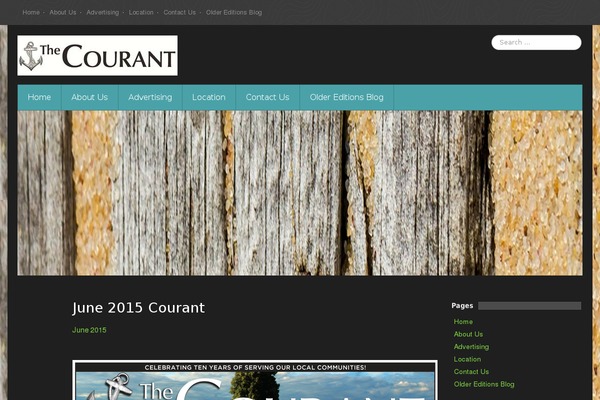Select Location in teal navigation menu
The image size is (600, 400).
(209, 97)
